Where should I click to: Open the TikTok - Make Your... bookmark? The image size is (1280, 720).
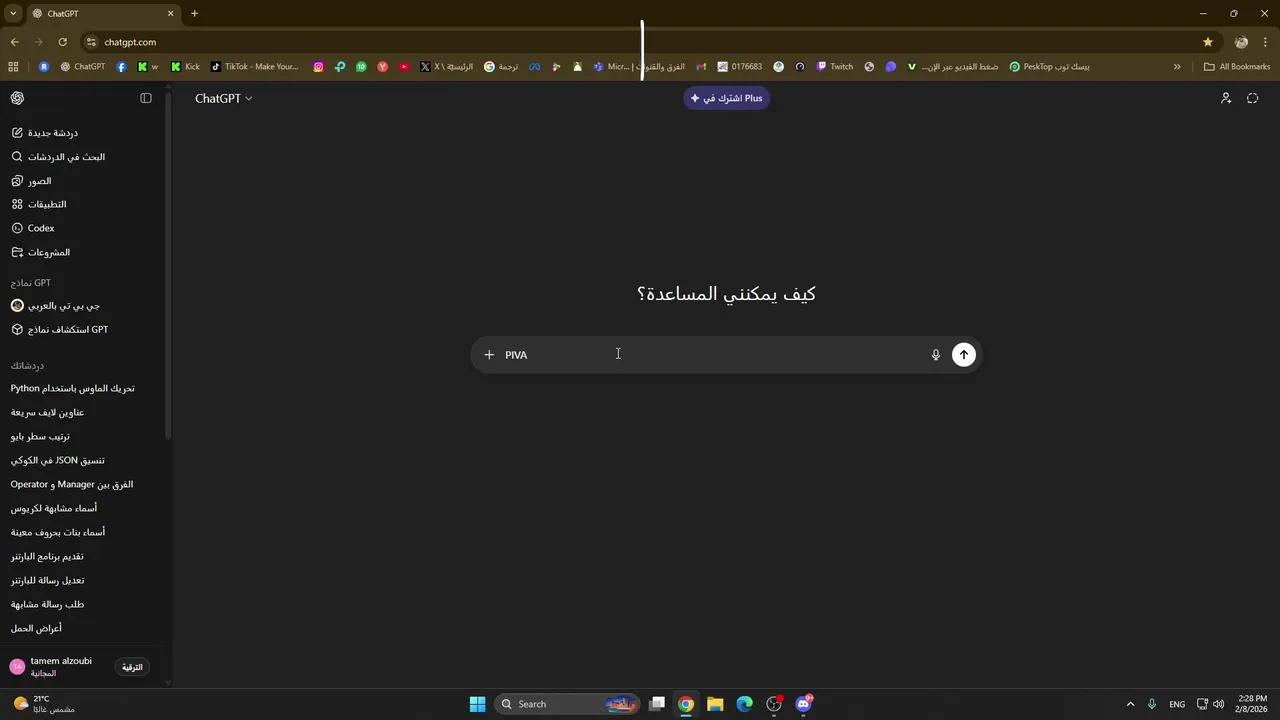[255, 67]
